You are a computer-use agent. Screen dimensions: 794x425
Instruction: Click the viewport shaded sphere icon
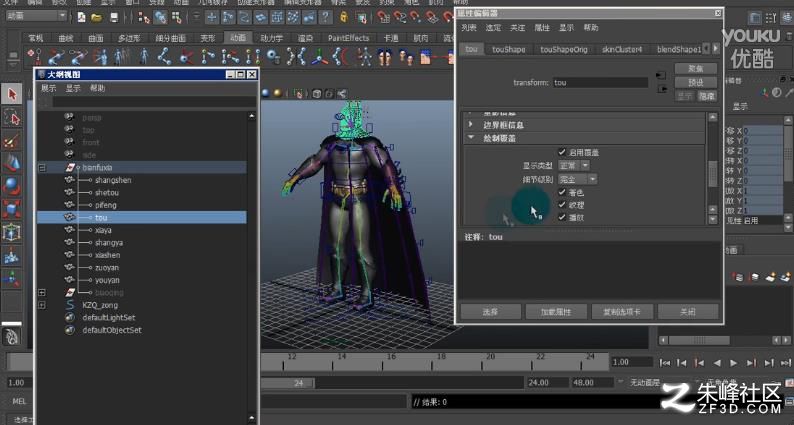tap(265, 93)
